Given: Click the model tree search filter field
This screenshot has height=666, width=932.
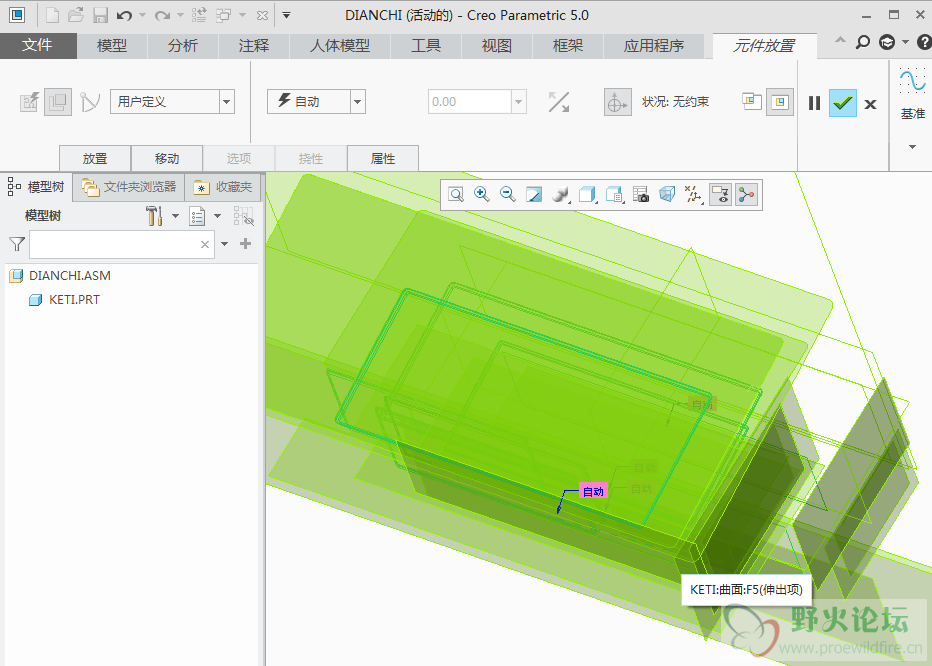Looking at the screenshot, I should pyautogui.click(x=122, y=244).
